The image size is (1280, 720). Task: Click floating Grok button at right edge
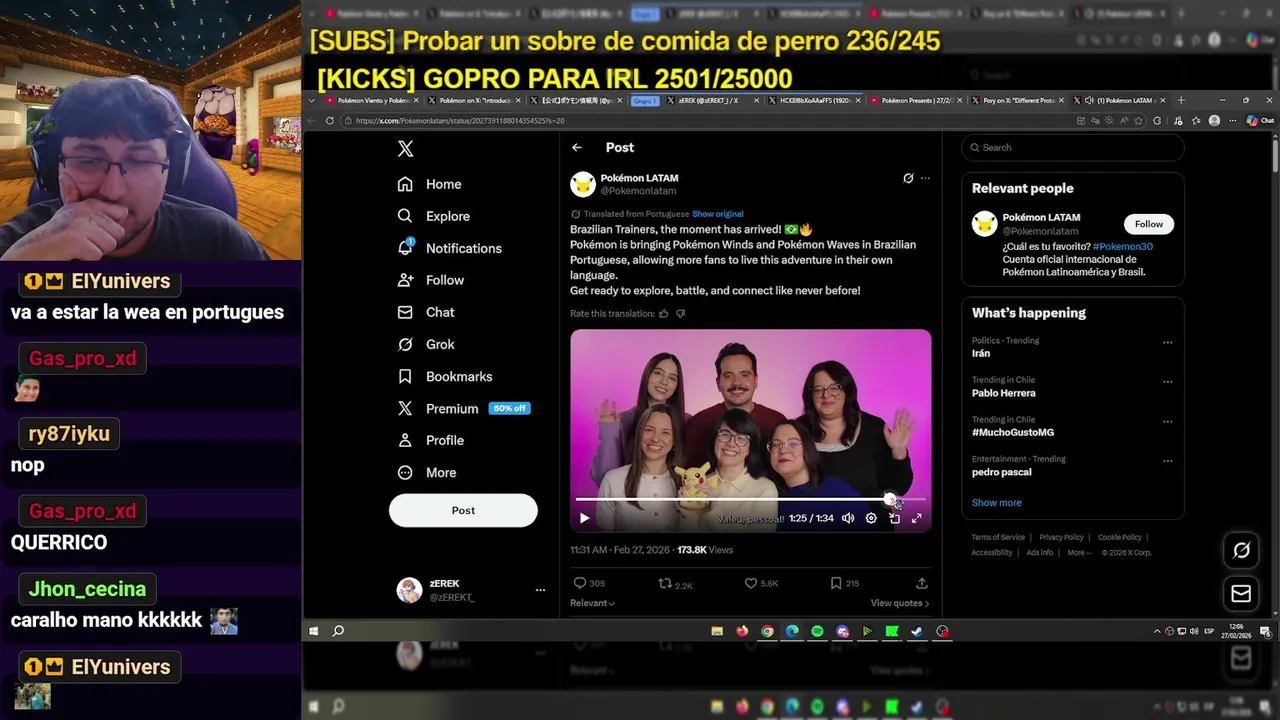[1241, 550]
